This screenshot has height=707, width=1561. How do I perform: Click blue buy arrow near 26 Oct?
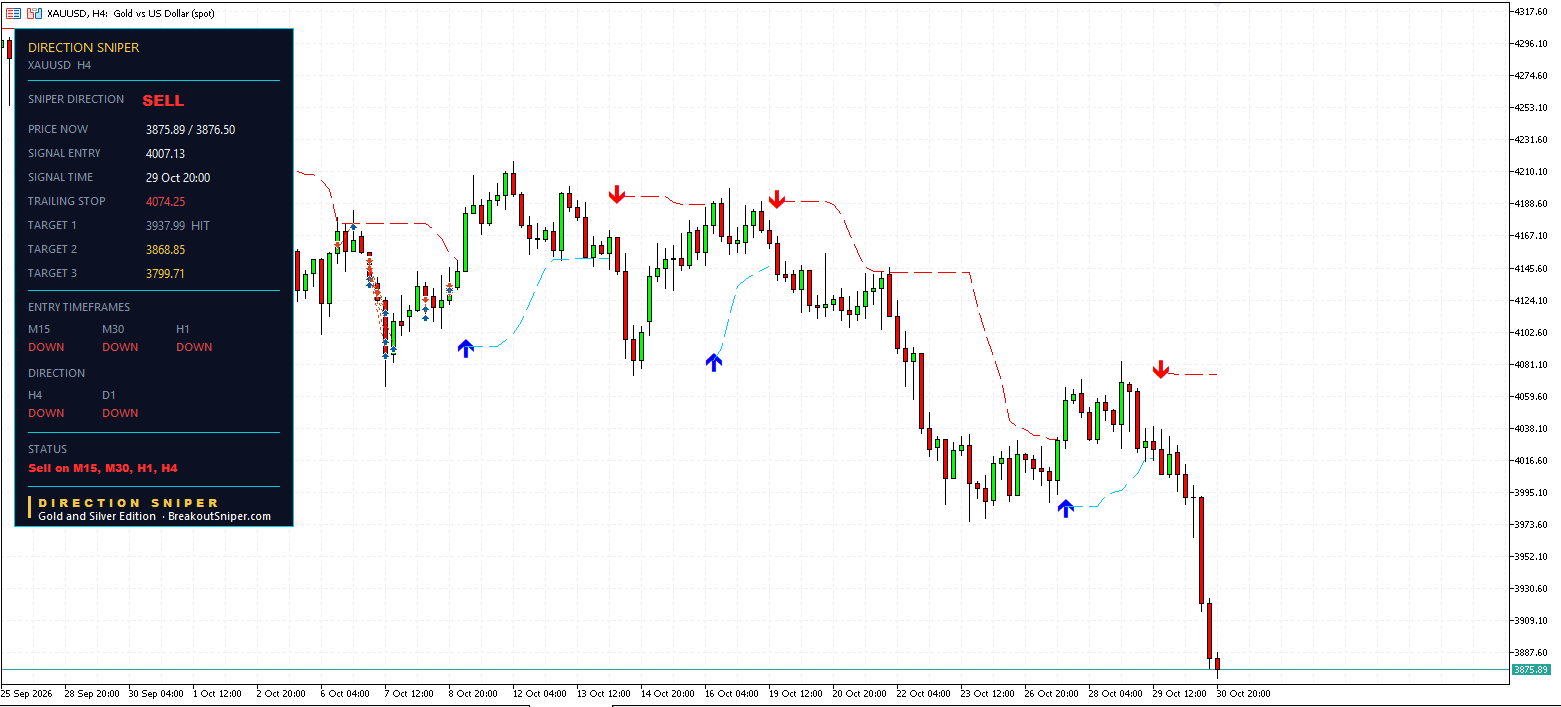click(x=1066, y=508)
